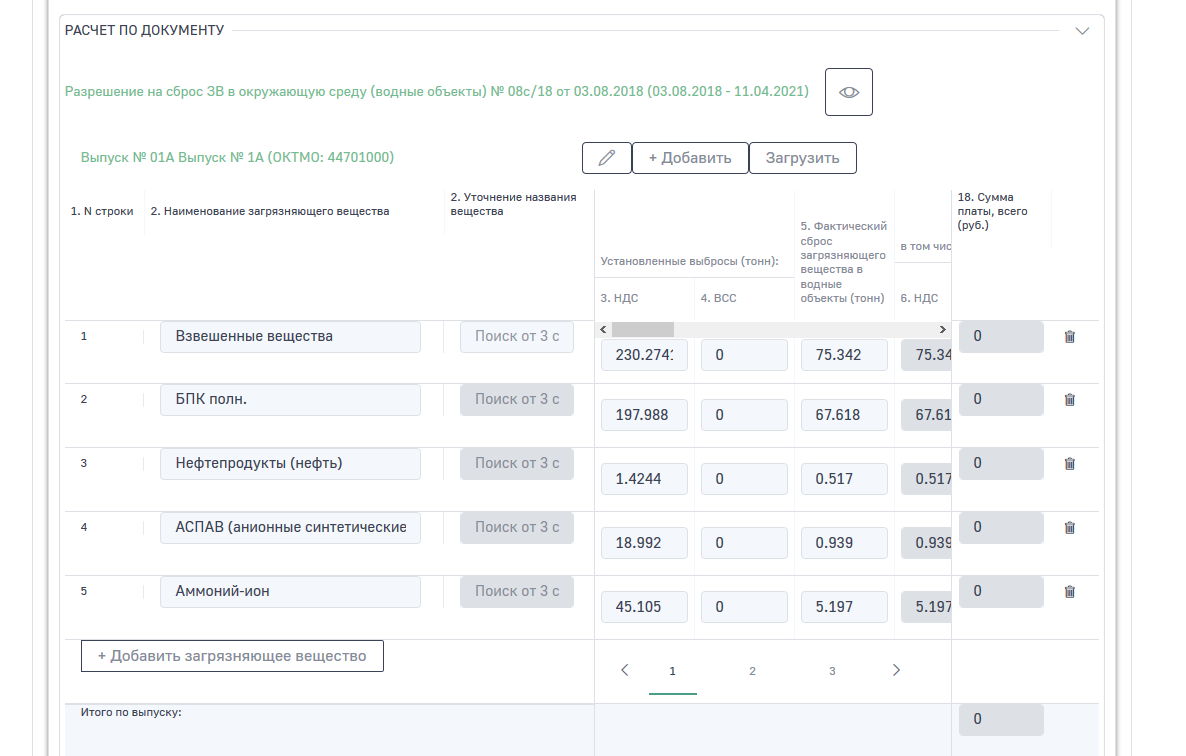
Task: Click the eye icon beside the permit title
Action: pyautogui.click(x=848, y=92)
